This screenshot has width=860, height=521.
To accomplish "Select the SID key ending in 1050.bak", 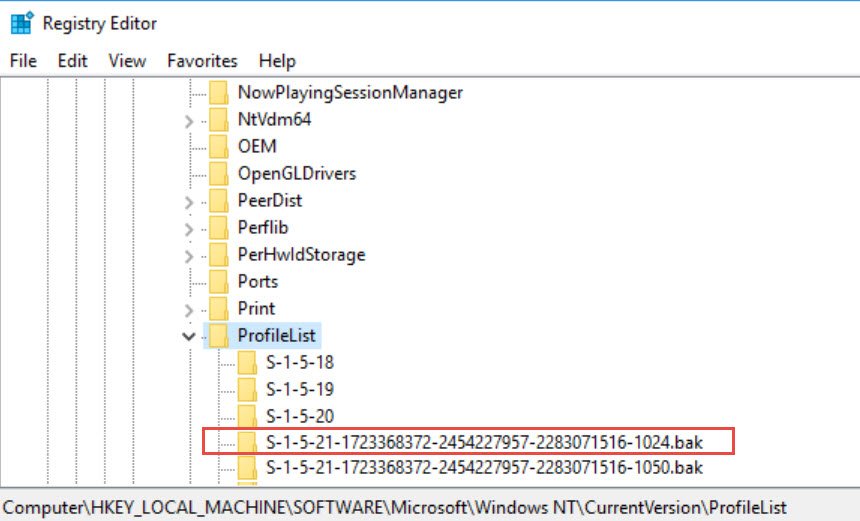I will [484, 468].
